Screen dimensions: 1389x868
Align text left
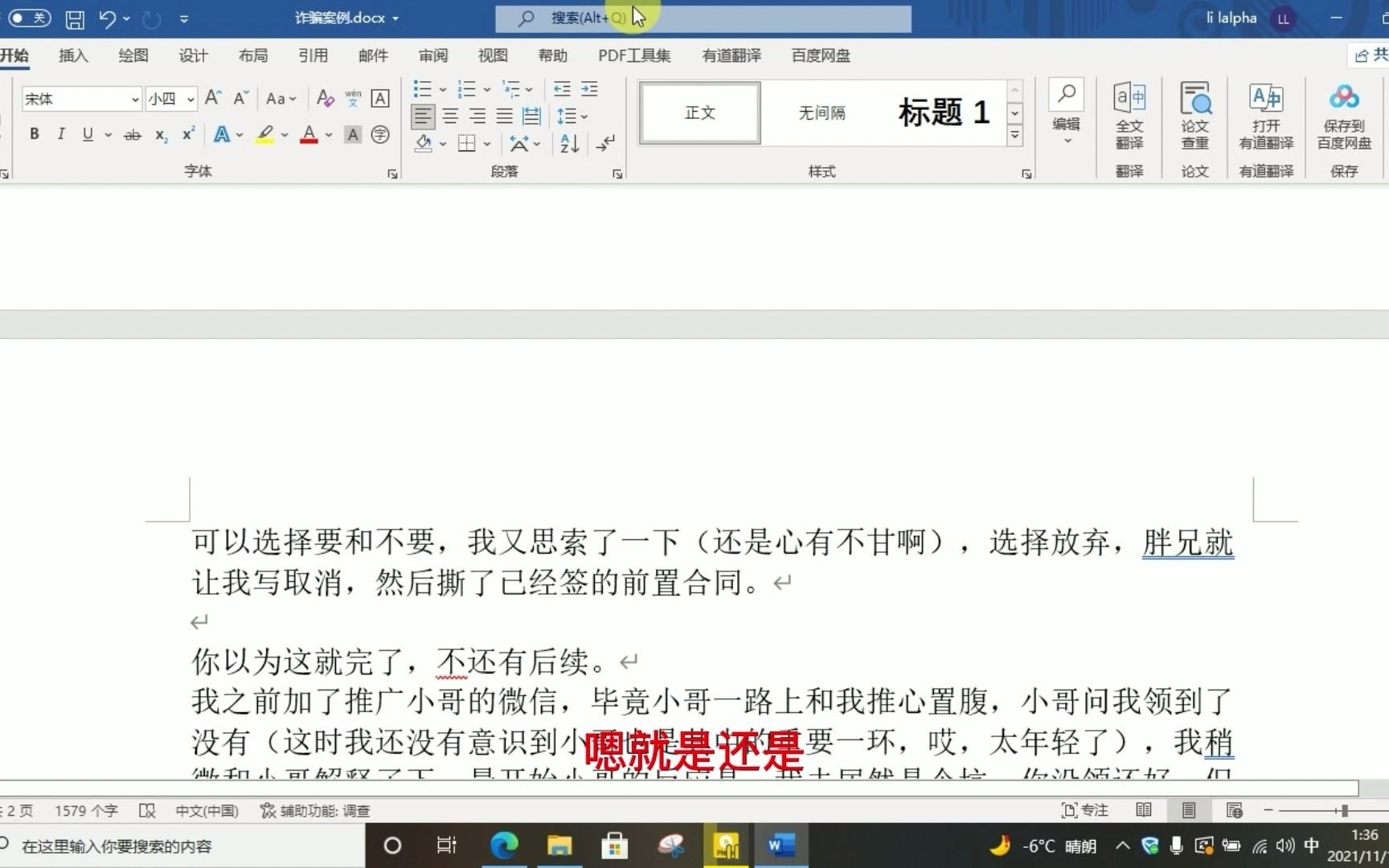(423, 117)
